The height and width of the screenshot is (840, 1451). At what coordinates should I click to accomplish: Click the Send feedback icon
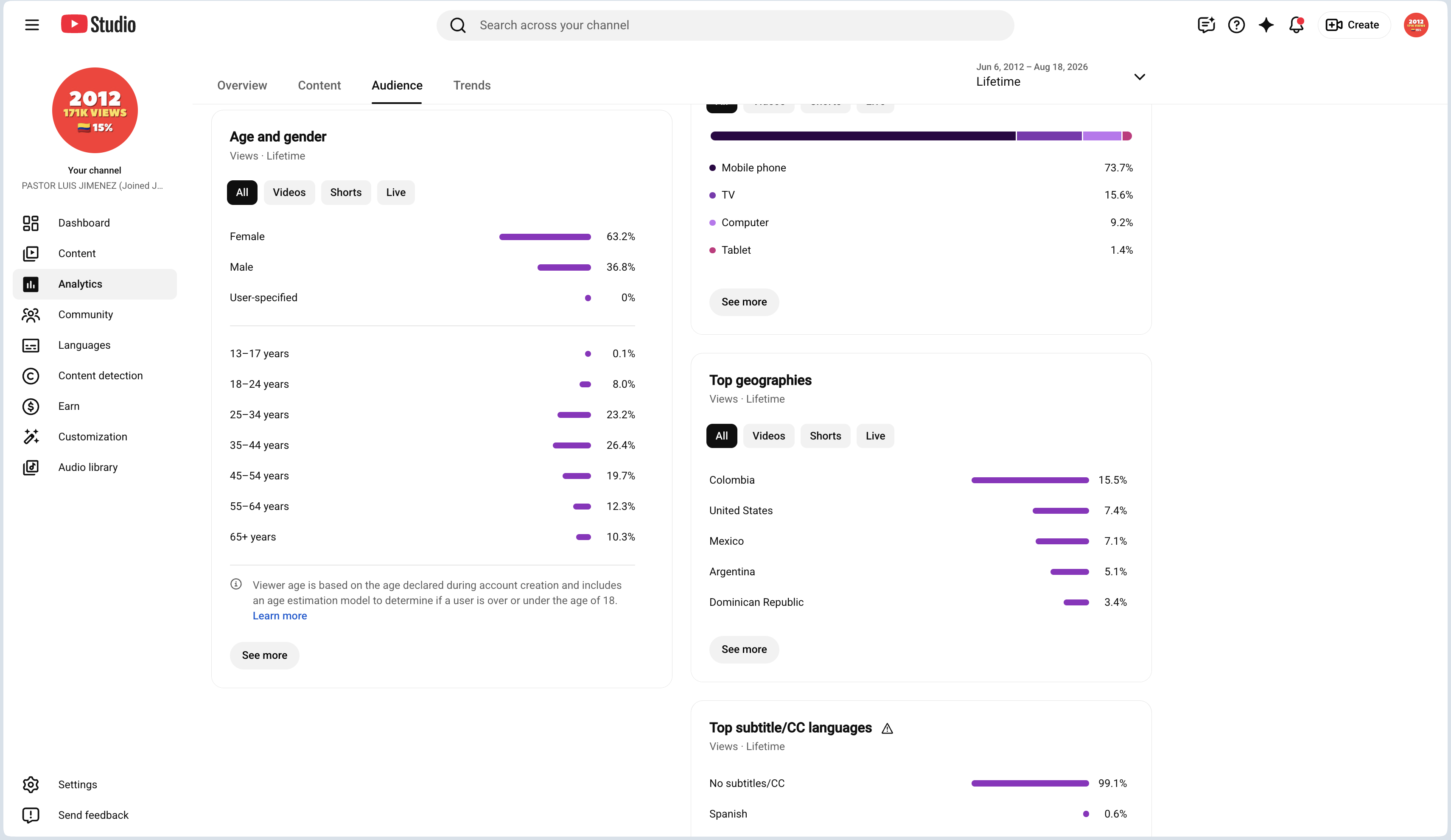coord(31,815)
